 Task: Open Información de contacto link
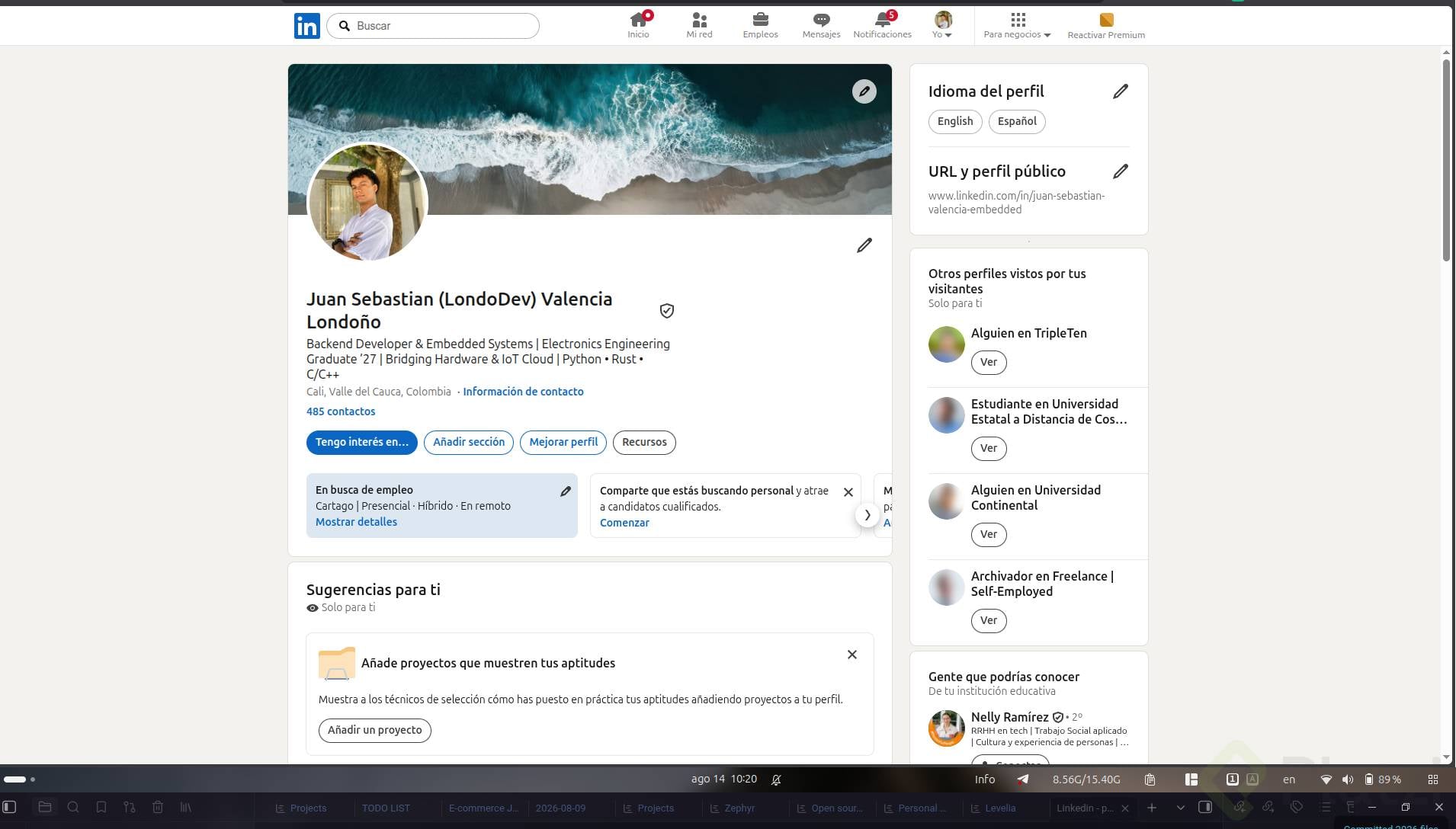(x=523, y=392)
